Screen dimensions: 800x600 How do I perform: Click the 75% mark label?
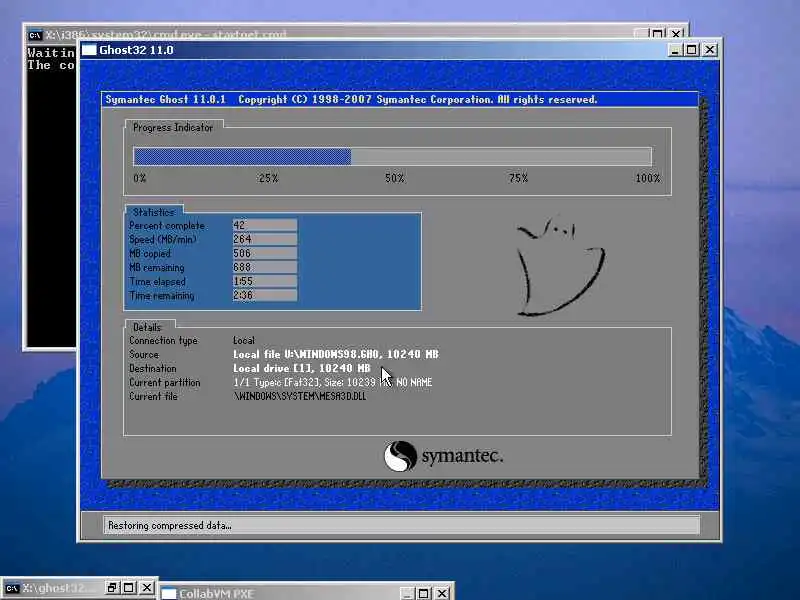coord(518,178)
